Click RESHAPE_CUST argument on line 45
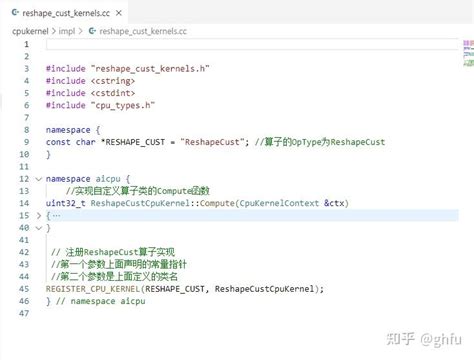Image resolution: width=474 pixels, height=360 pixels. click(x=175, y=289)
